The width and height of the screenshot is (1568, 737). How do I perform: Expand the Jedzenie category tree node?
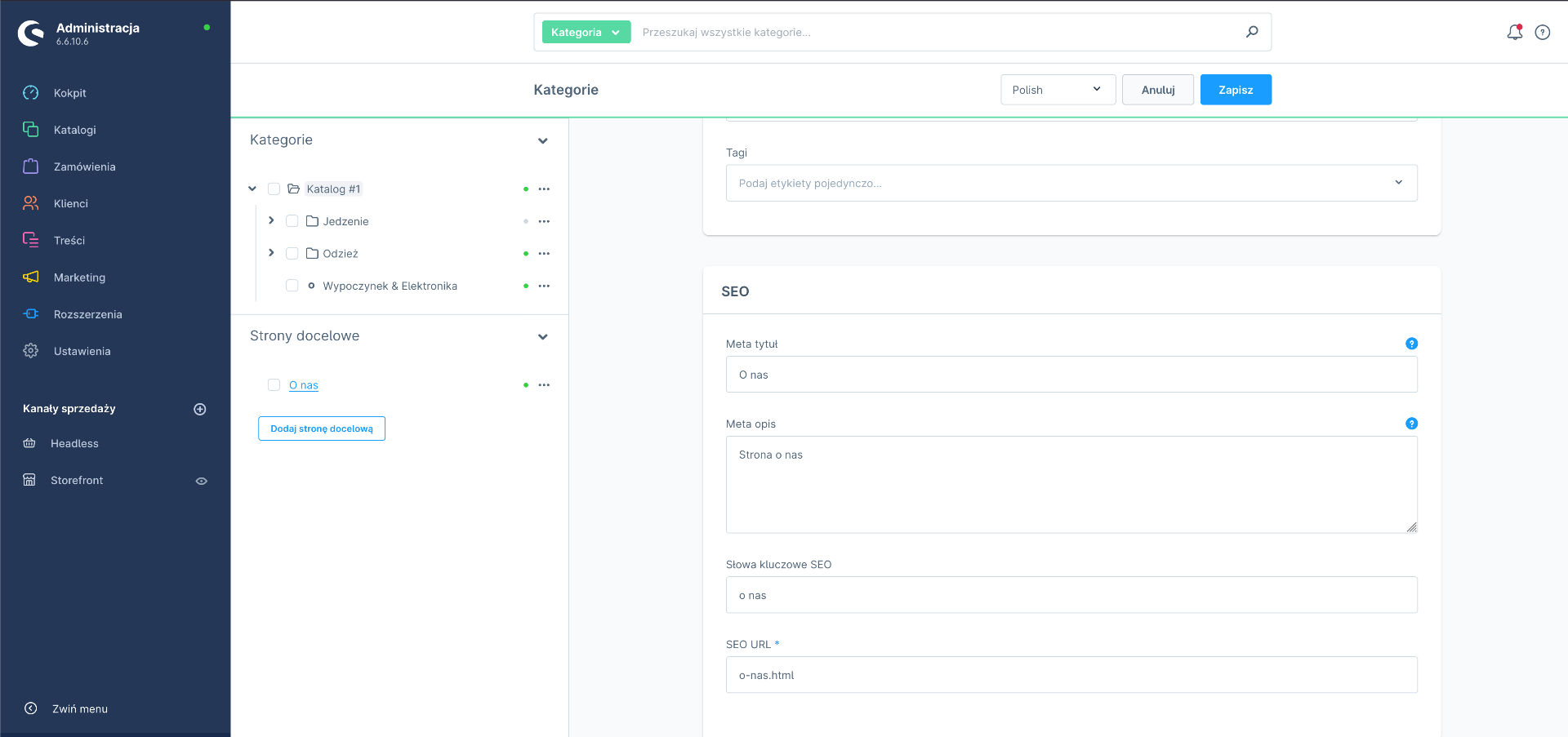[x=271, y=221]
